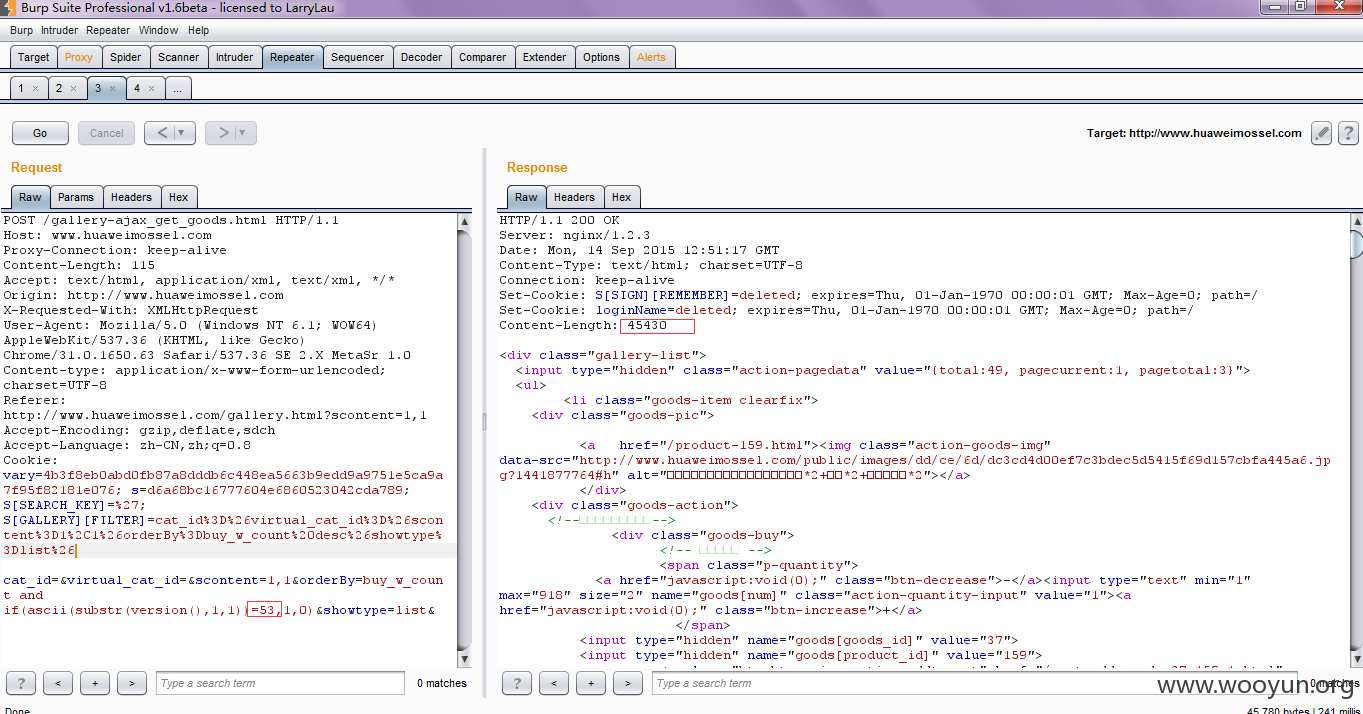The height and width of the screenshot is (714, 1363).
Task: Open response search options plus button
Action: pyautogui.click(x=591, y=683)
